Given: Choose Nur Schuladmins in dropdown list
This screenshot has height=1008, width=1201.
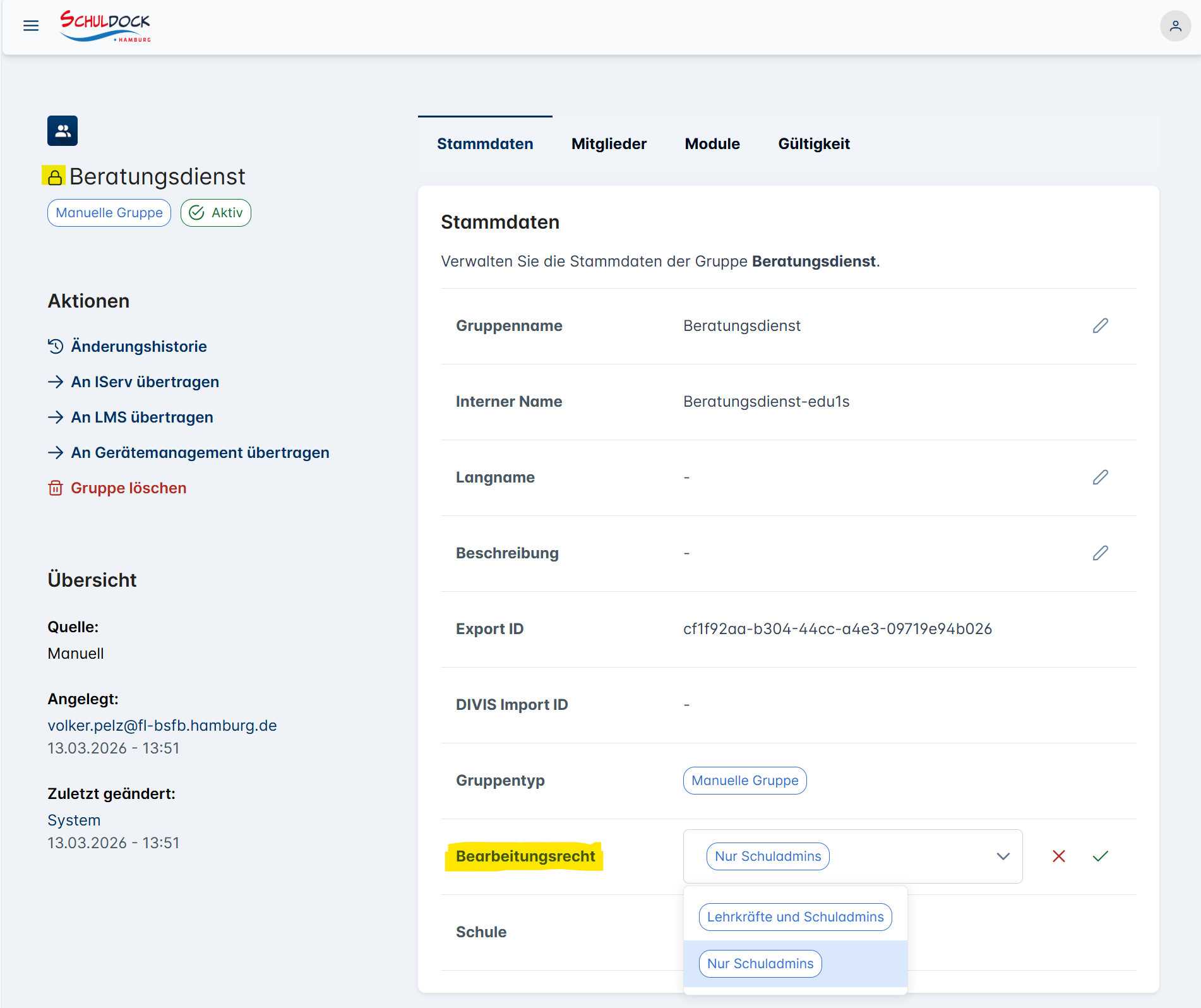Looking at the screenshot, I should coord(760,964).
